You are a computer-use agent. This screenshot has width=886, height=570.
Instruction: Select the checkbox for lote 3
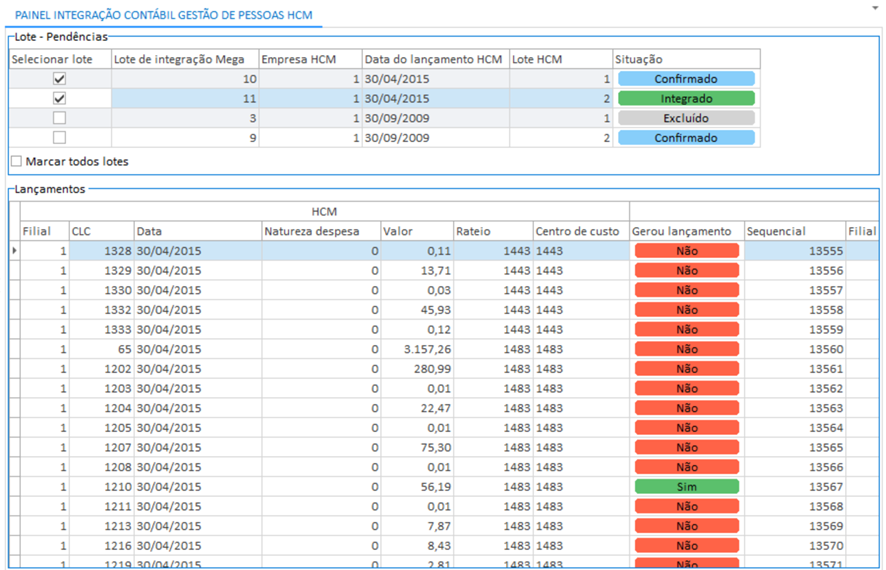[x=59, y=118]
